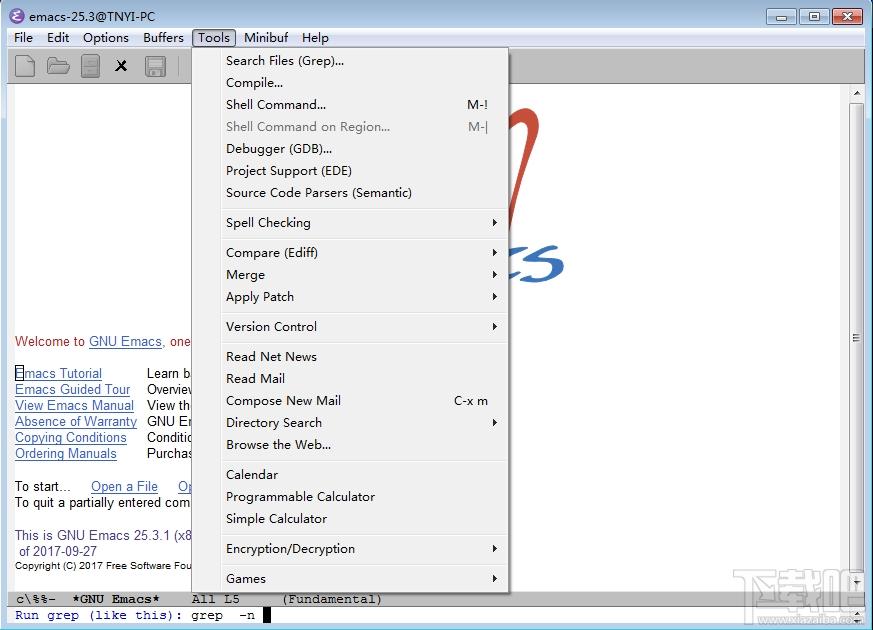Viewport: 873px width, 630px height.
Task: Follow the GNU Emacs link
Action: [125, 342]
